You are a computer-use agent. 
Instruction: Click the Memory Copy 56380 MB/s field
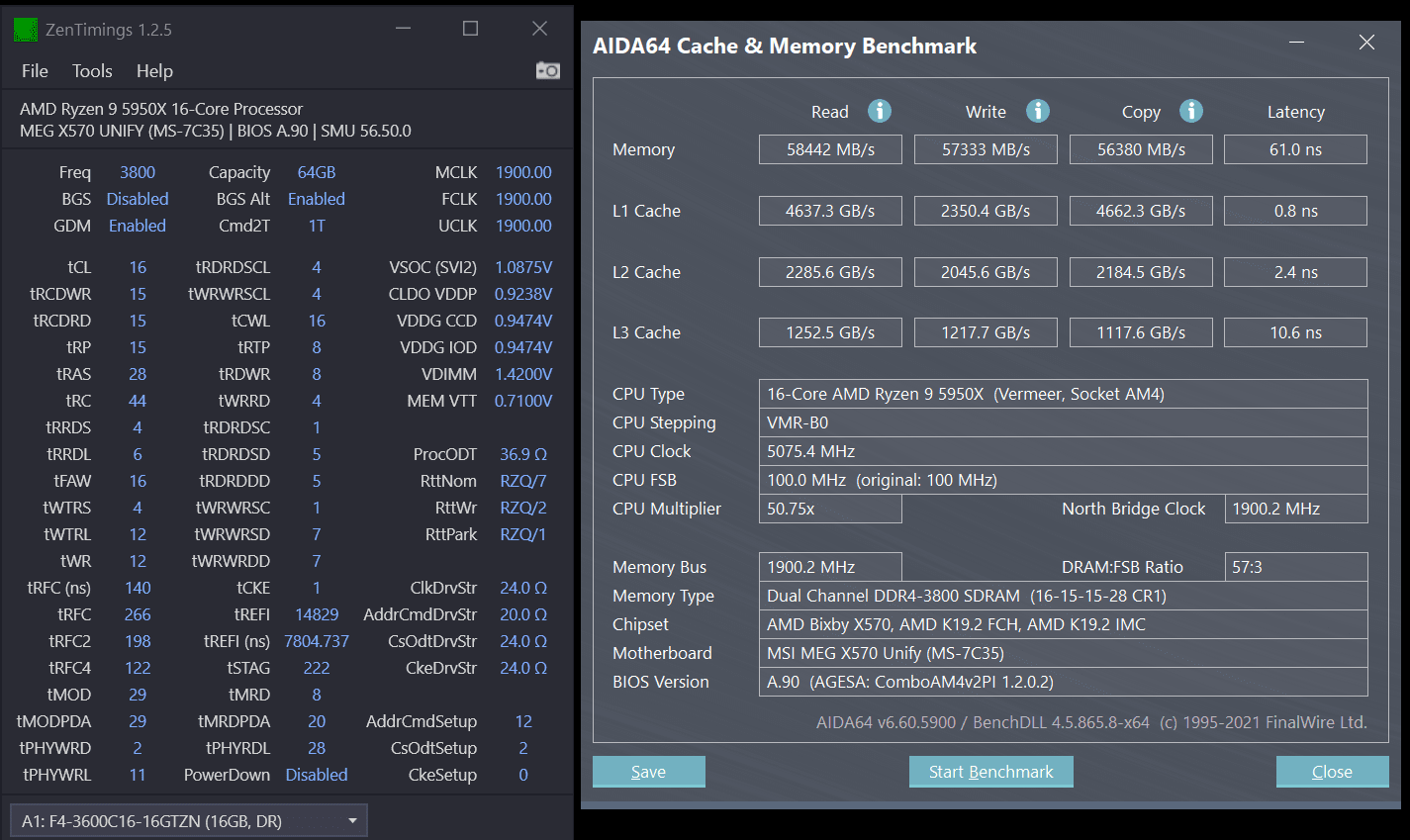(1141, 149)
